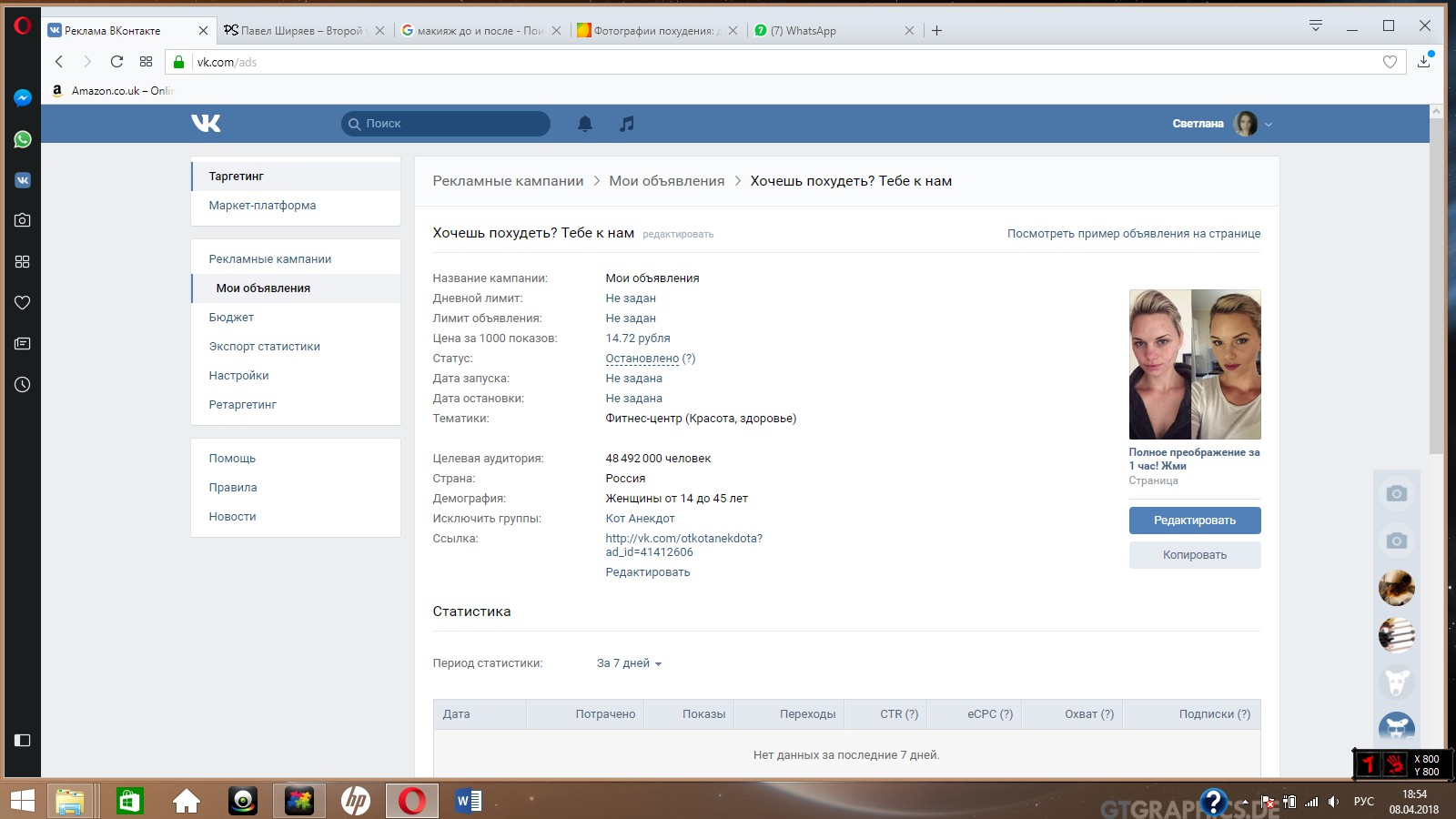Open VK notifications bell
Screen dimensions: 1456x819
point(585,124)
